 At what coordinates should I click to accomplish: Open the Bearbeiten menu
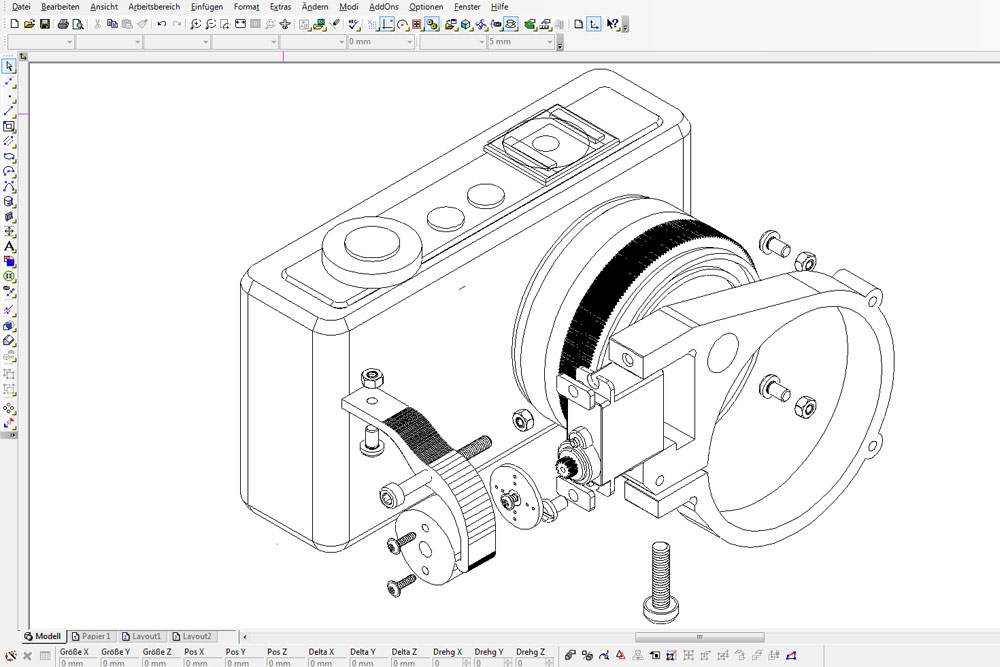coord(60,7)
